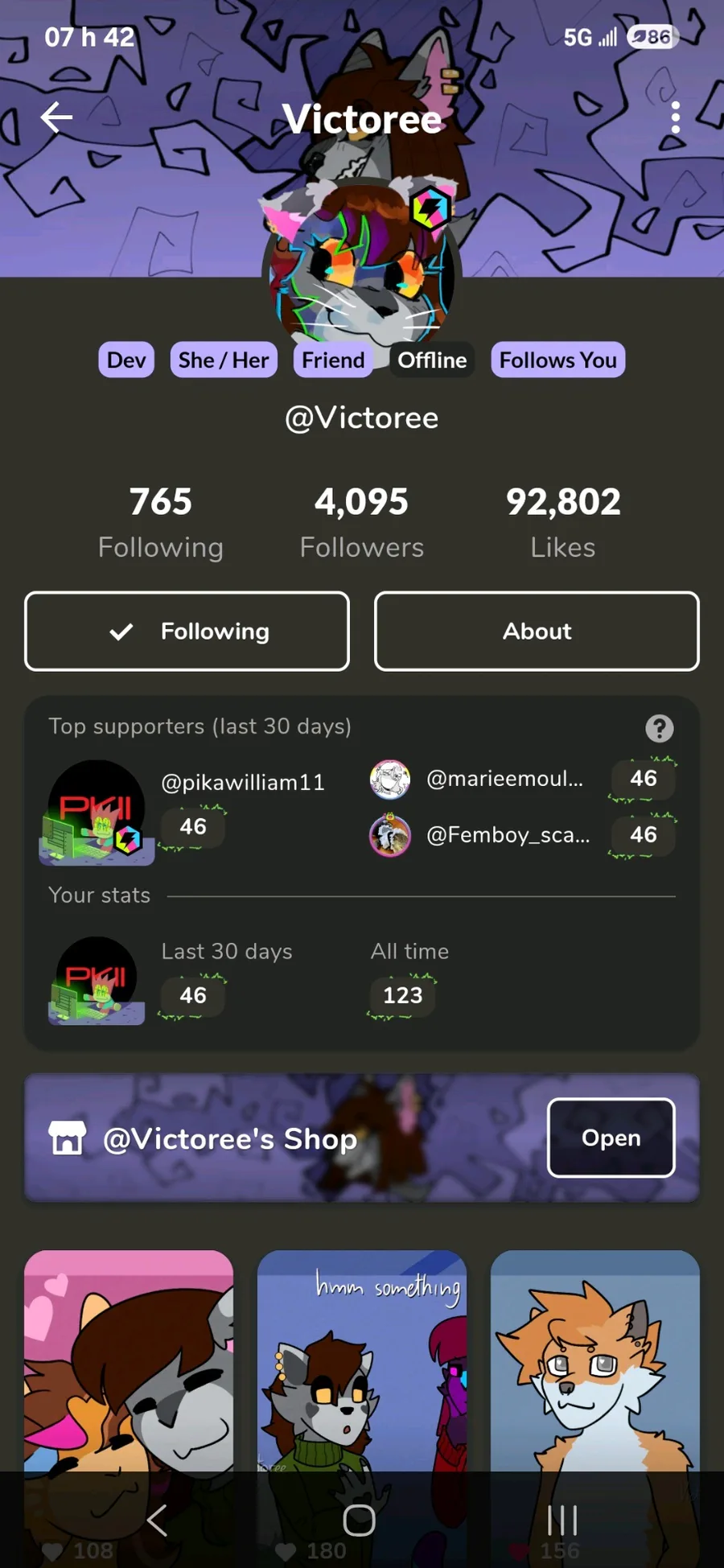Tap the help question mark icon
Viewport: 724px width, 1568px height.
click(x=660, y=728)
